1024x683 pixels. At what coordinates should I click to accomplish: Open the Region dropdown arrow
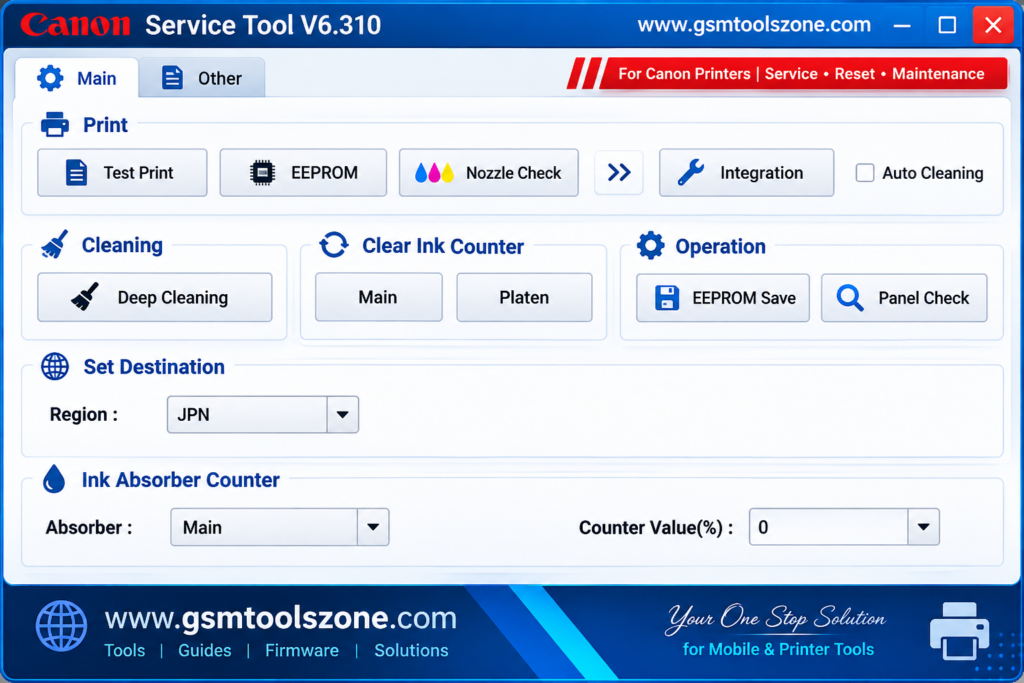(x=342, y=415)
